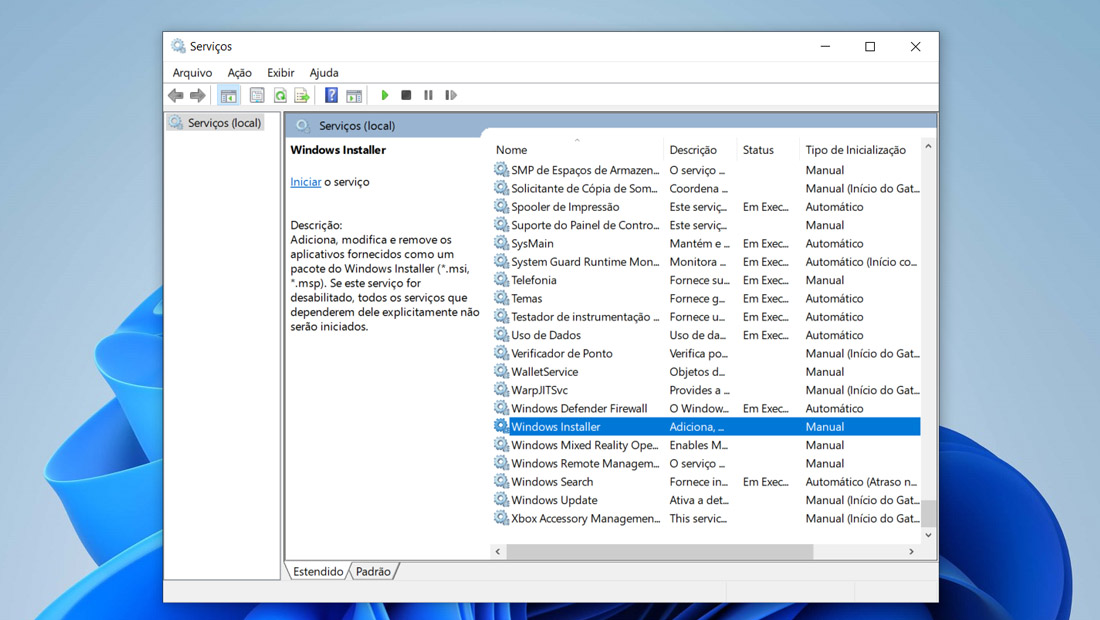Click the Refresh toolbar icon

[280, 95]
